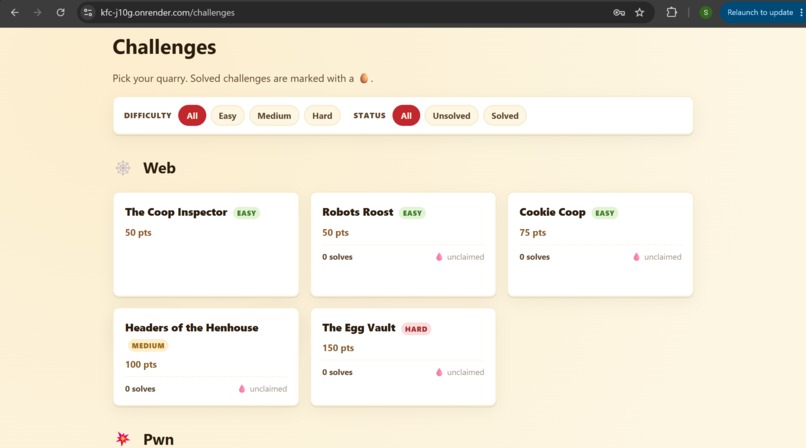The width and height of the screenshot is (806, 448).
Task: Open the extensions puzzle icon
Action: pyautogui.click(x=671, y=12)
